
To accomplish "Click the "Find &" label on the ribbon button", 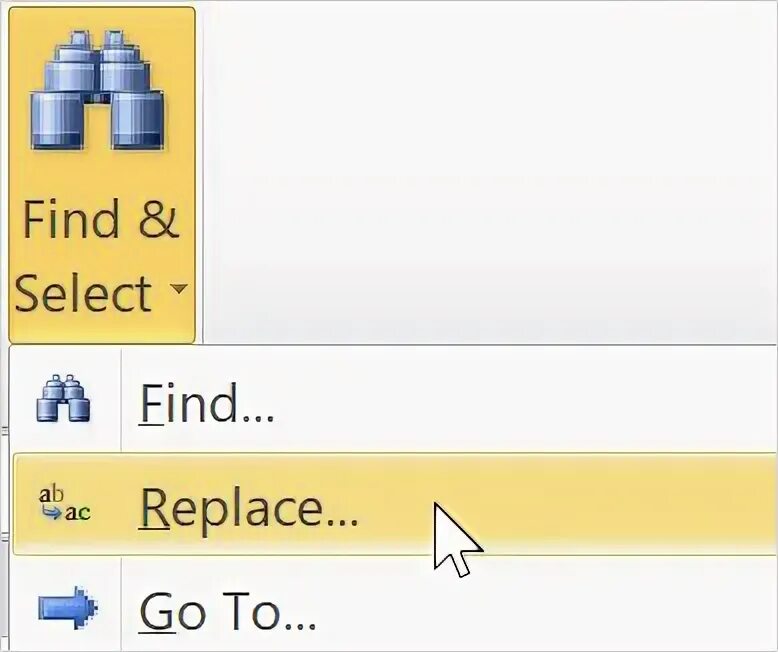I will (x=101, y=219).
